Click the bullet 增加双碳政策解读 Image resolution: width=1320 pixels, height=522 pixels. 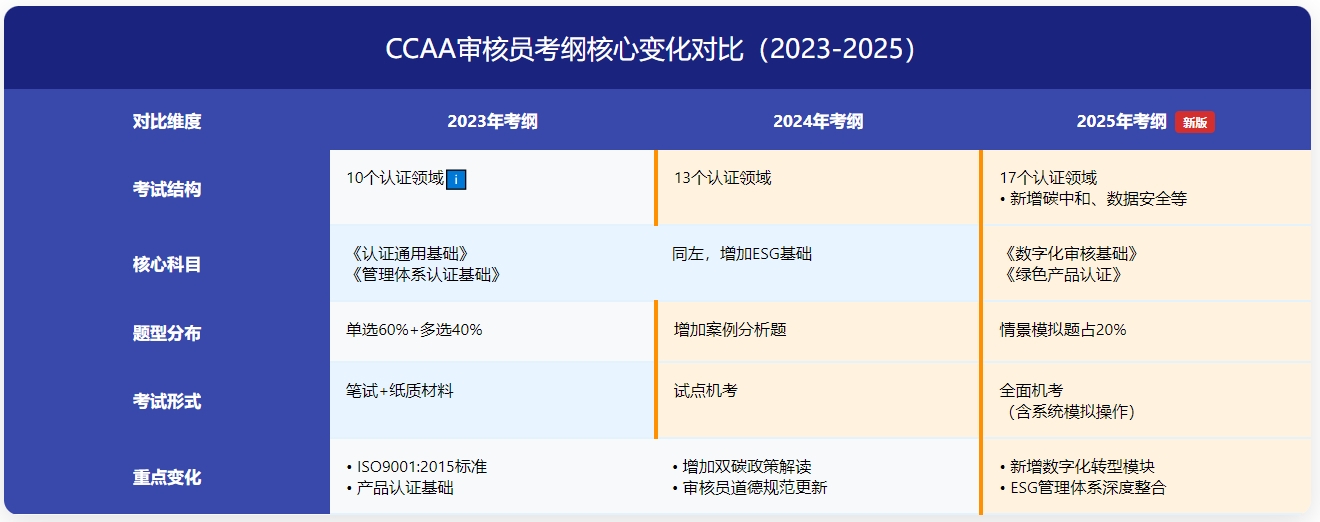tap(743, 467)
